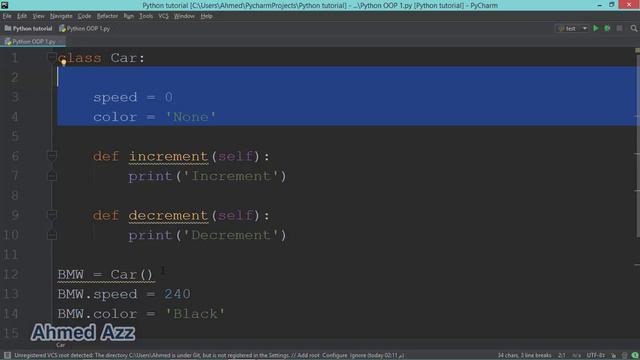The image size is (640, 360).
Task: Click the 'decrement' method name
Action: click(168, 216)
